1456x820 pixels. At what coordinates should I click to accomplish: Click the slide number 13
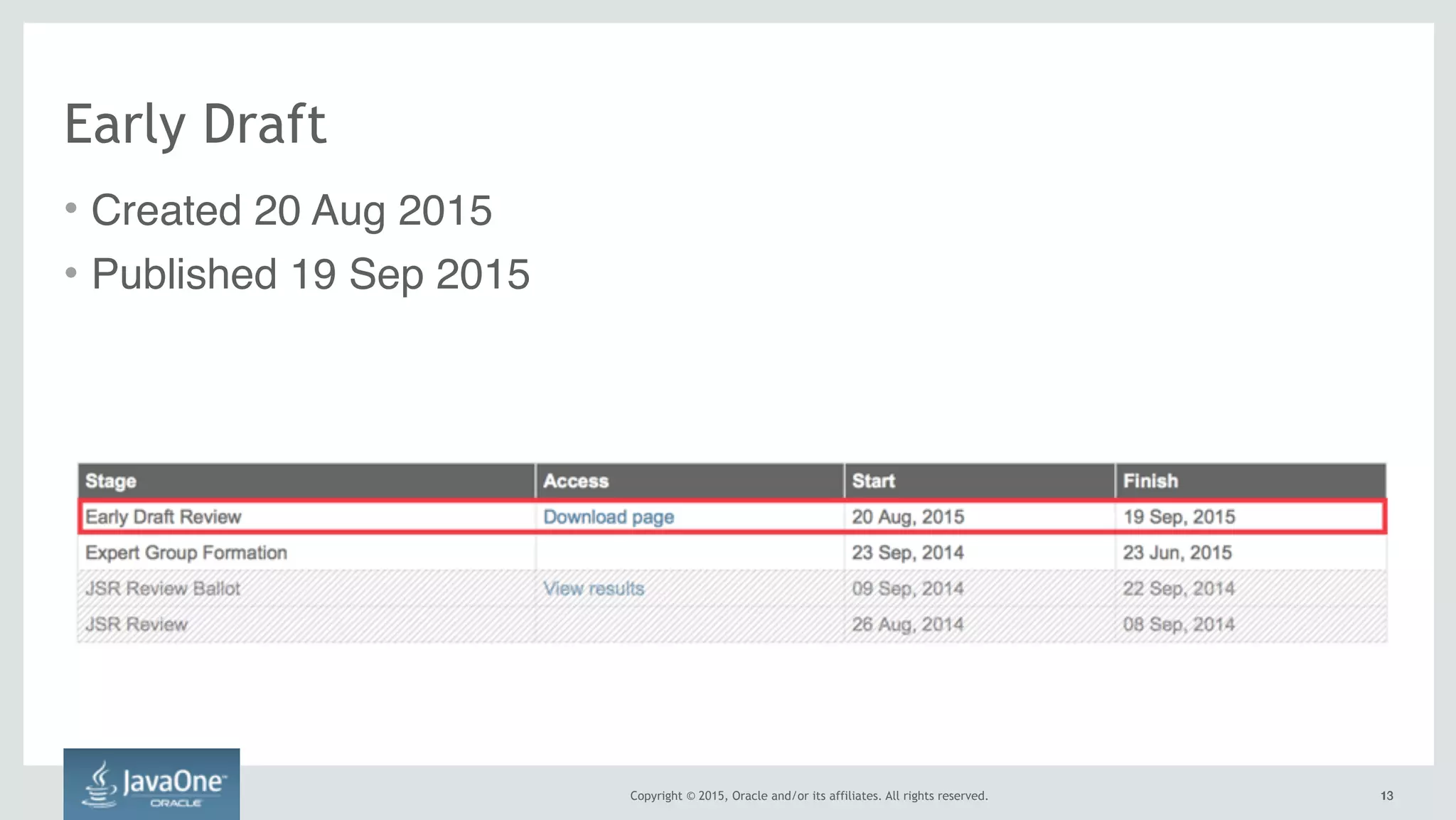tap(1386, 796)
